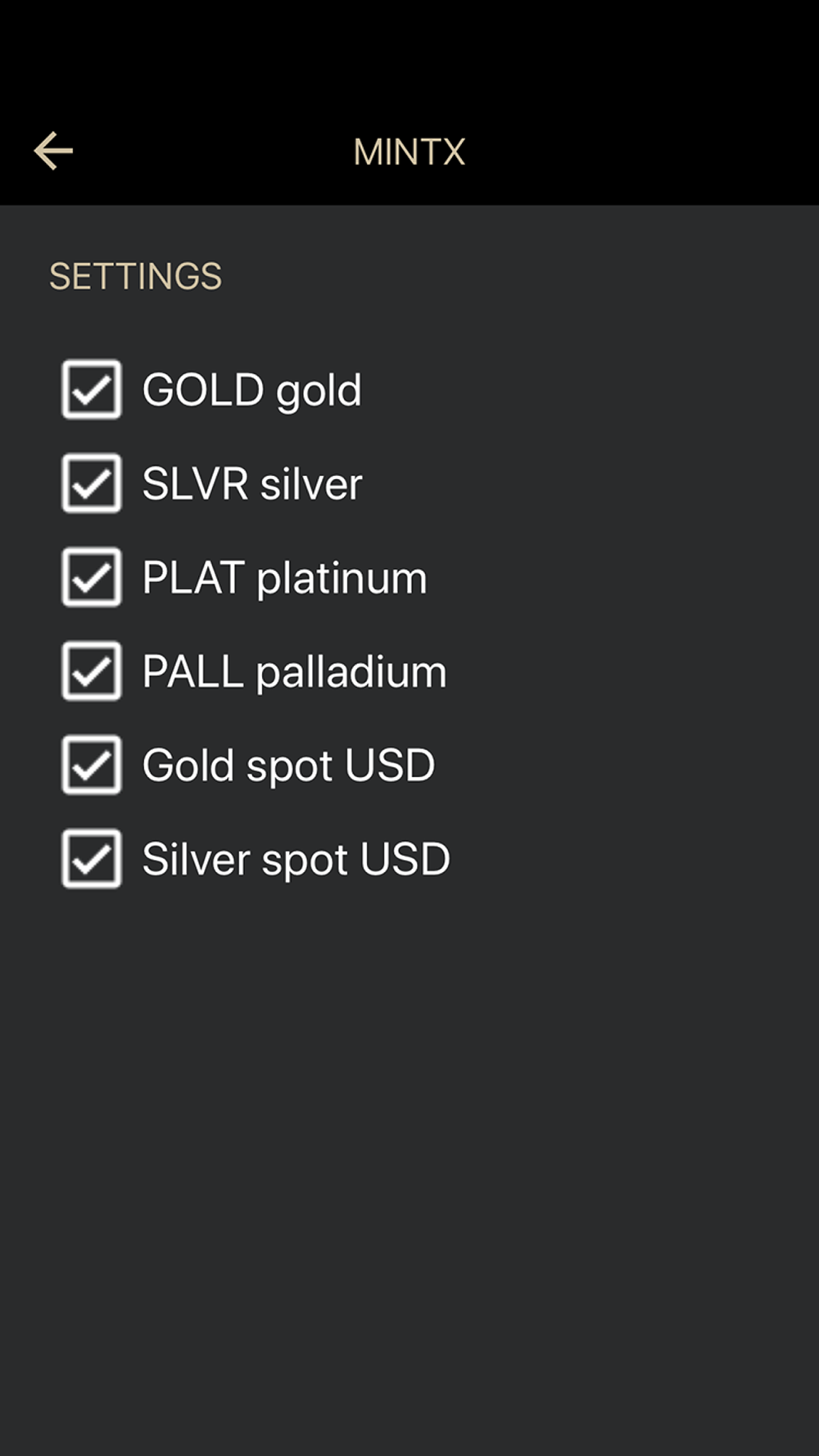Click the uppercase PALL ticker code
The image size is (819, 1456).
coord(193,671)
